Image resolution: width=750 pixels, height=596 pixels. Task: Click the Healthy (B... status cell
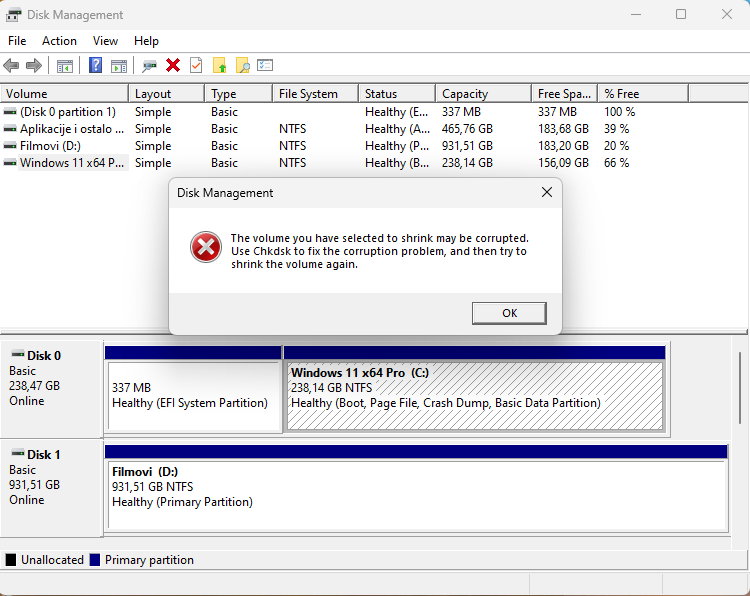click(397, 163)
